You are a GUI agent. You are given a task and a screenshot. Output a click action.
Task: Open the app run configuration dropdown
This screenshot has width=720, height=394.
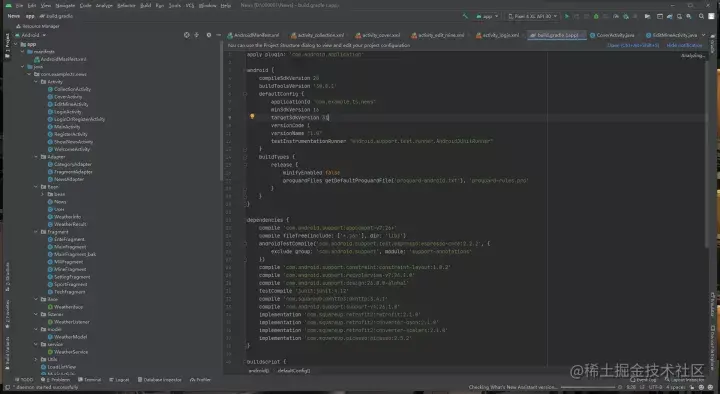(487, 16)
